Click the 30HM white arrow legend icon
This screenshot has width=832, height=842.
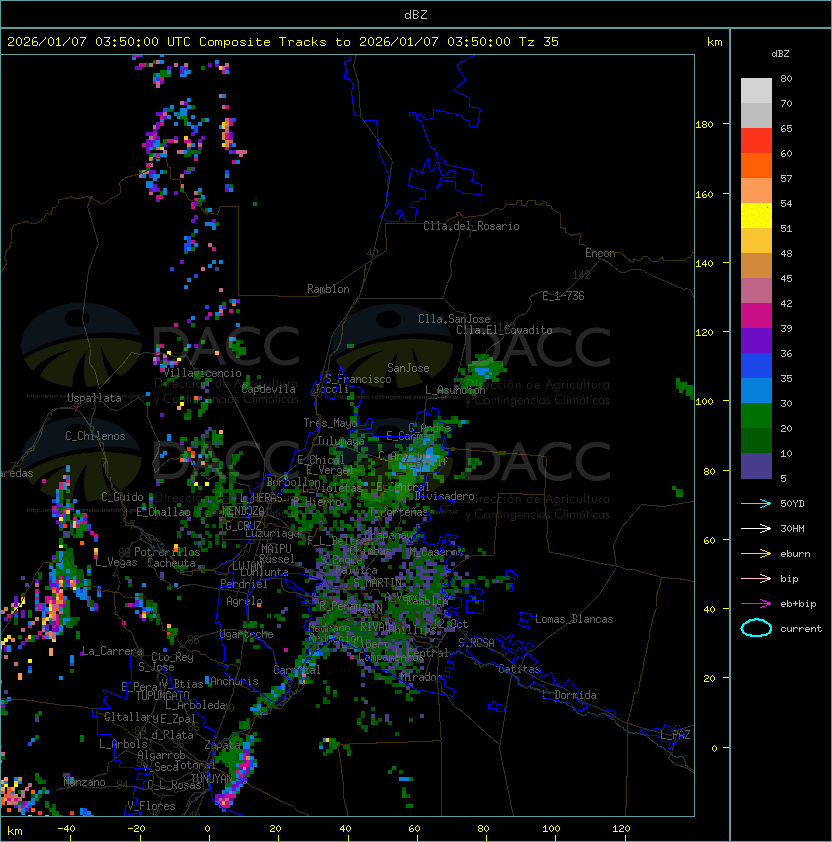pyautogui.click(x=756, y=528)
